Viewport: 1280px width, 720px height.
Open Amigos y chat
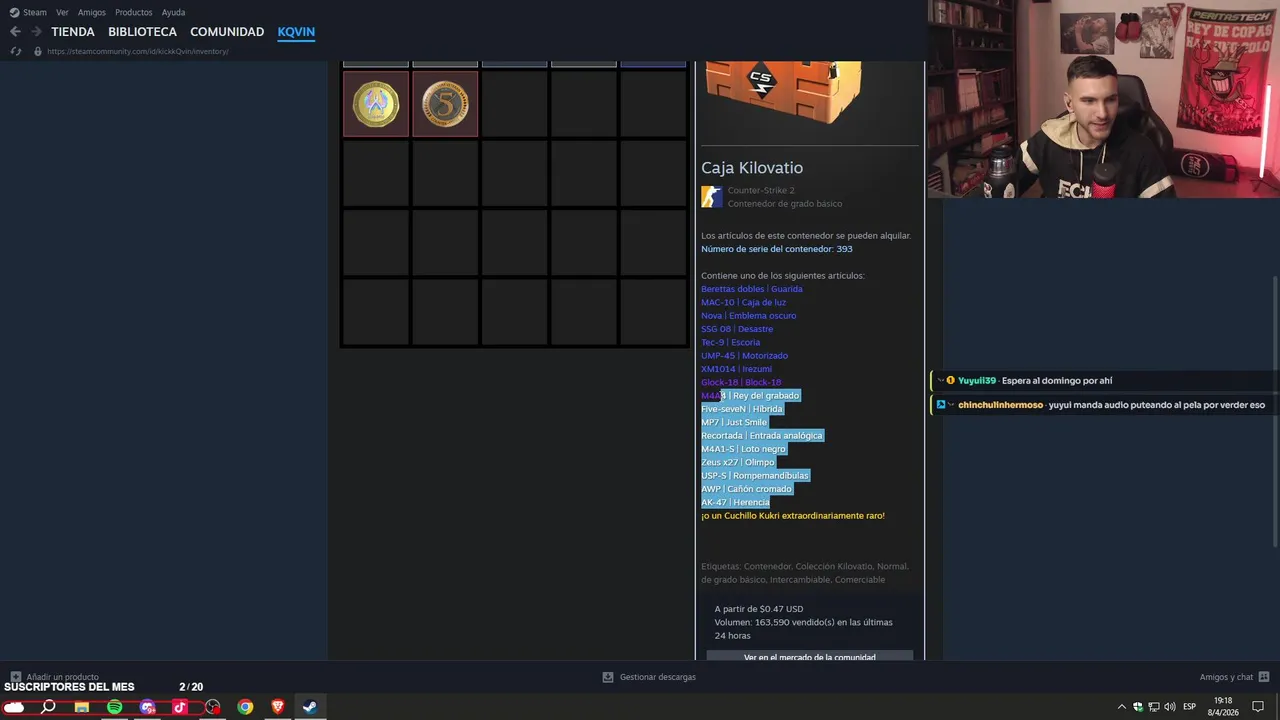coord(1227,677)
